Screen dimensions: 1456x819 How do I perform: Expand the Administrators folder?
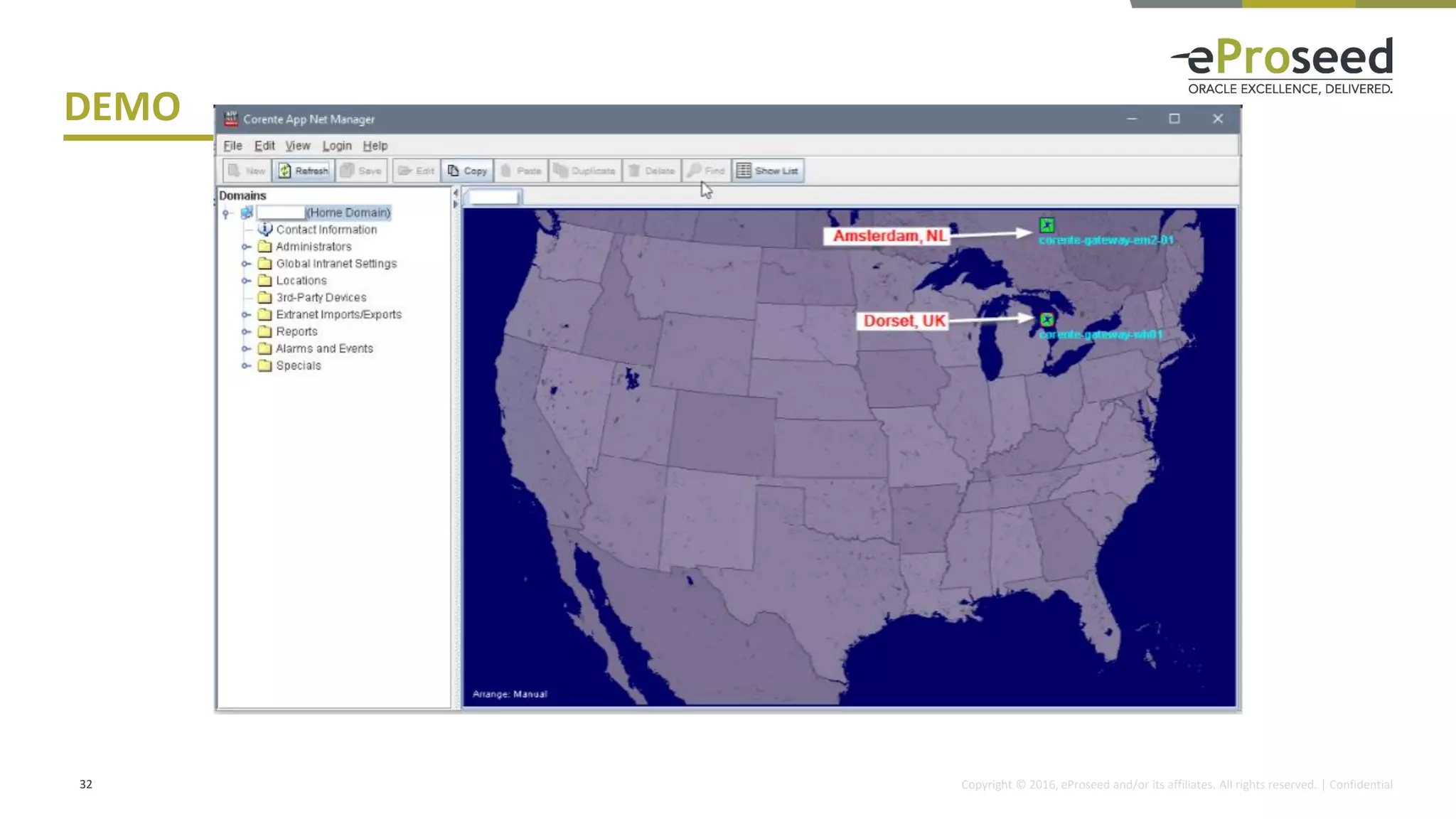coord(246,247)
